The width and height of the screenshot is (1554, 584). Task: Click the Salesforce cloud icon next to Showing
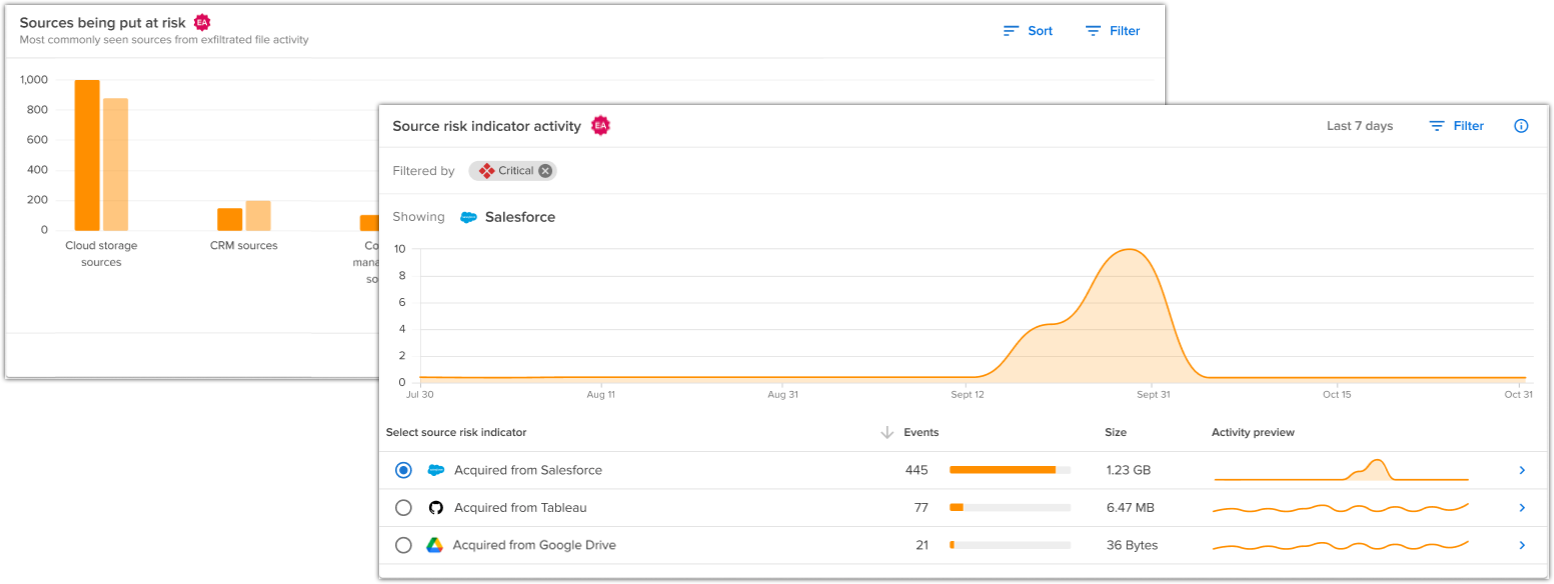(468, 217)
